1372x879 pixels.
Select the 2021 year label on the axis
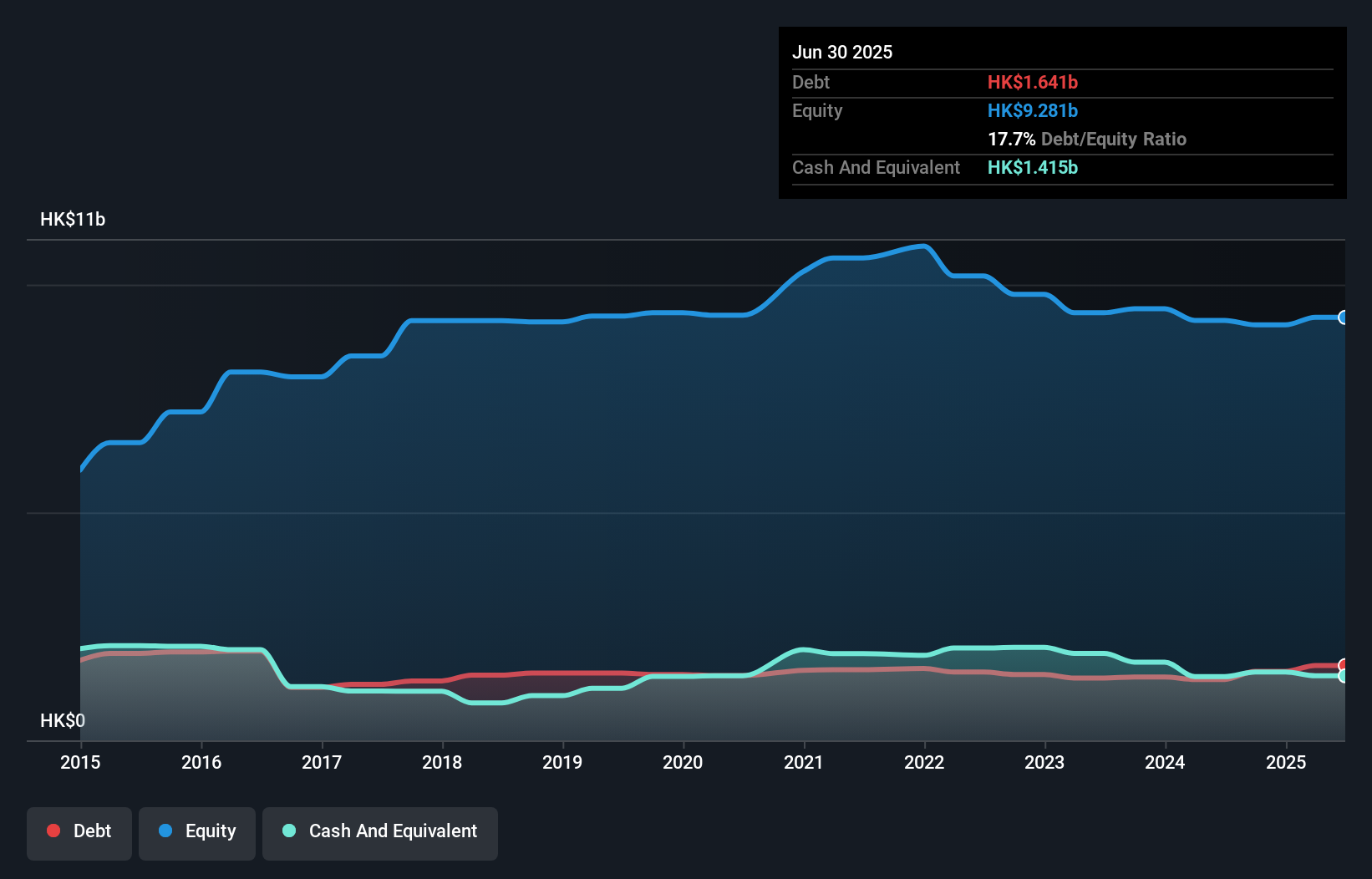tap(804, 763)
